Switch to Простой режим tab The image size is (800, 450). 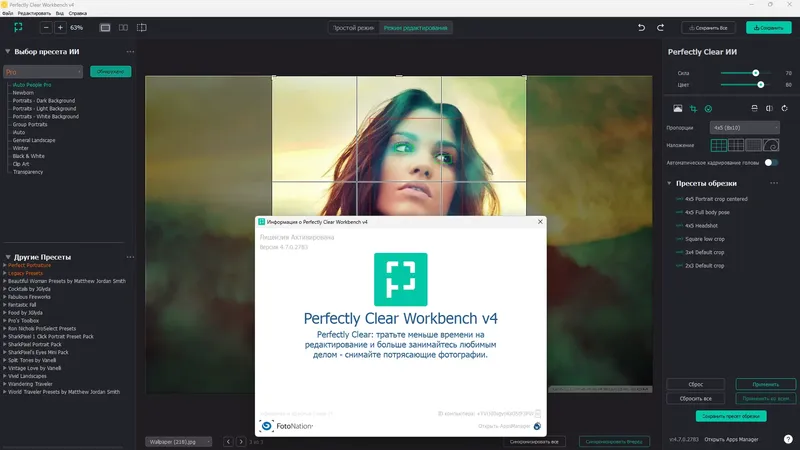pyautogui.click(x=354, y=28)
